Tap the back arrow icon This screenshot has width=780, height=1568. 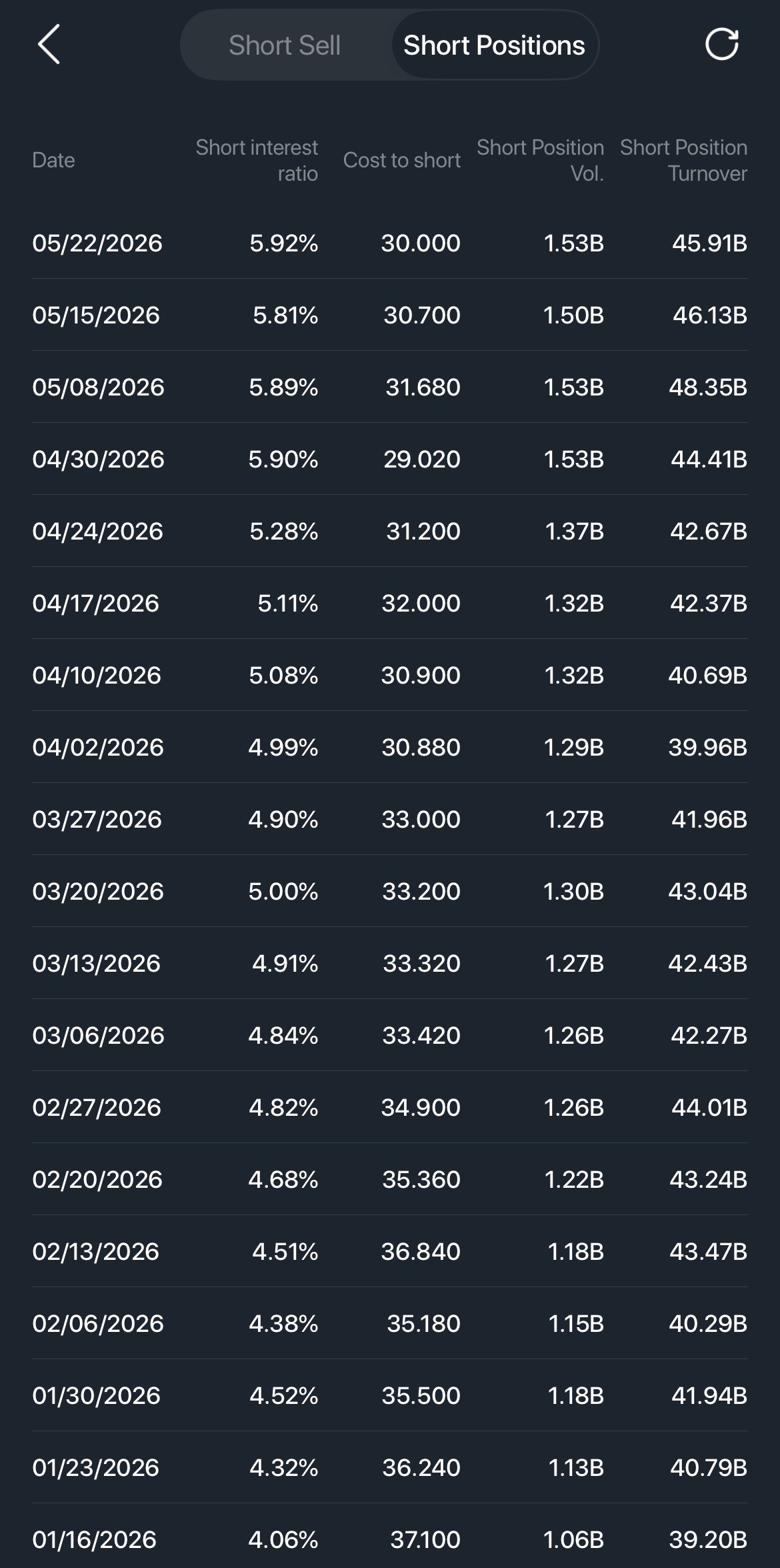[x=49, y=45]
